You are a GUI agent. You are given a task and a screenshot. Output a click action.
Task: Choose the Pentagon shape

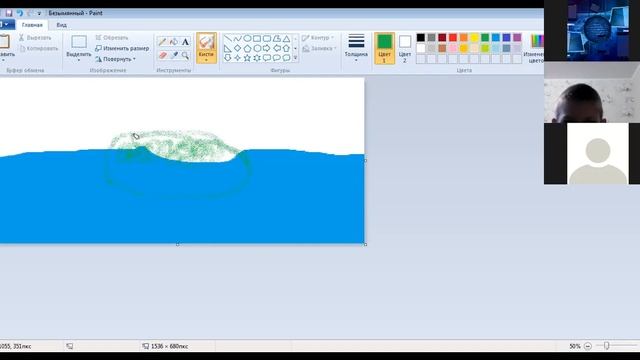click(247, 49)
